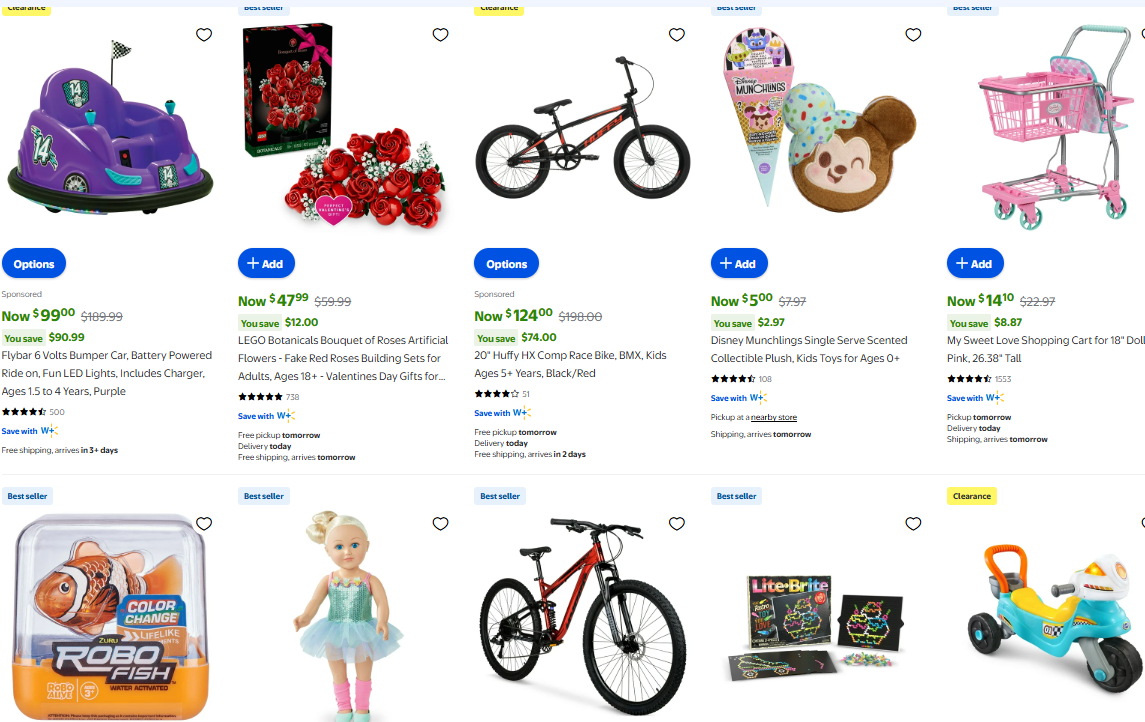Screen dimensions: 1145x722
Task: Toggle heart on LEGO Roses bouquet
Action: click(x=440, y=34)
